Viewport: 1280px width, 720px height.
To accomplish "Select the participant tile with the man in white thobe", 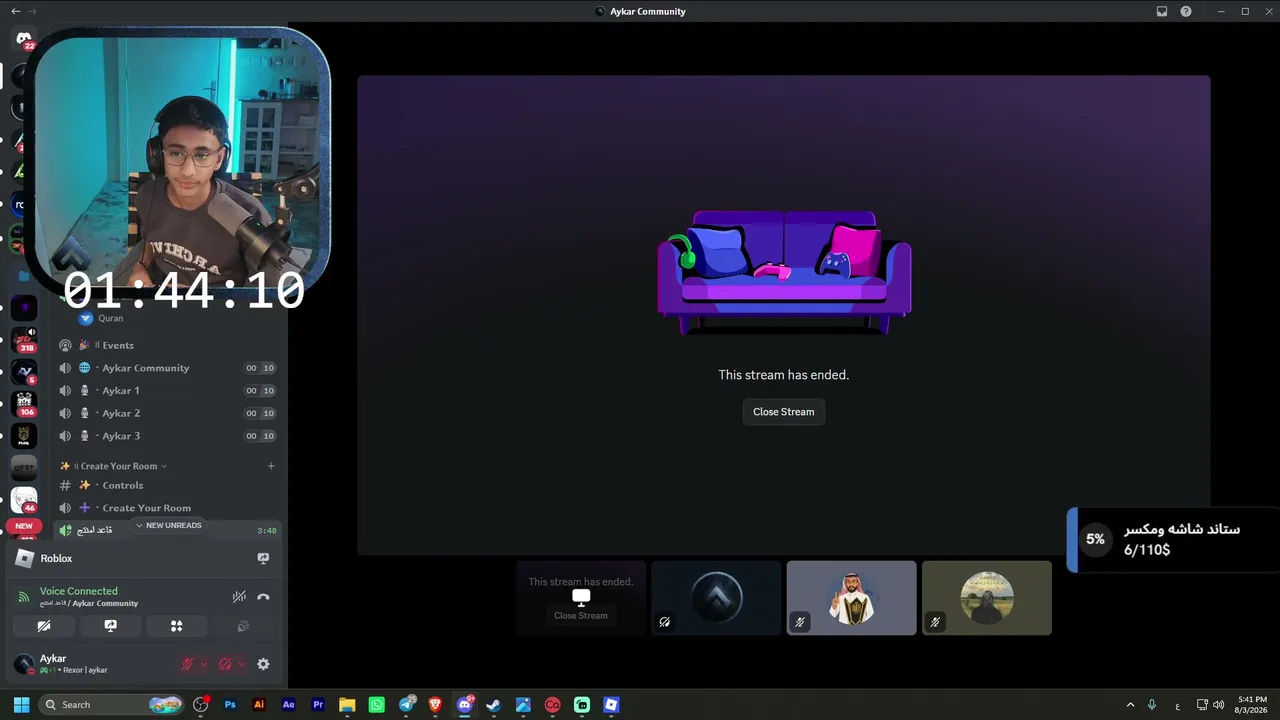I will (x=851, y=598).
